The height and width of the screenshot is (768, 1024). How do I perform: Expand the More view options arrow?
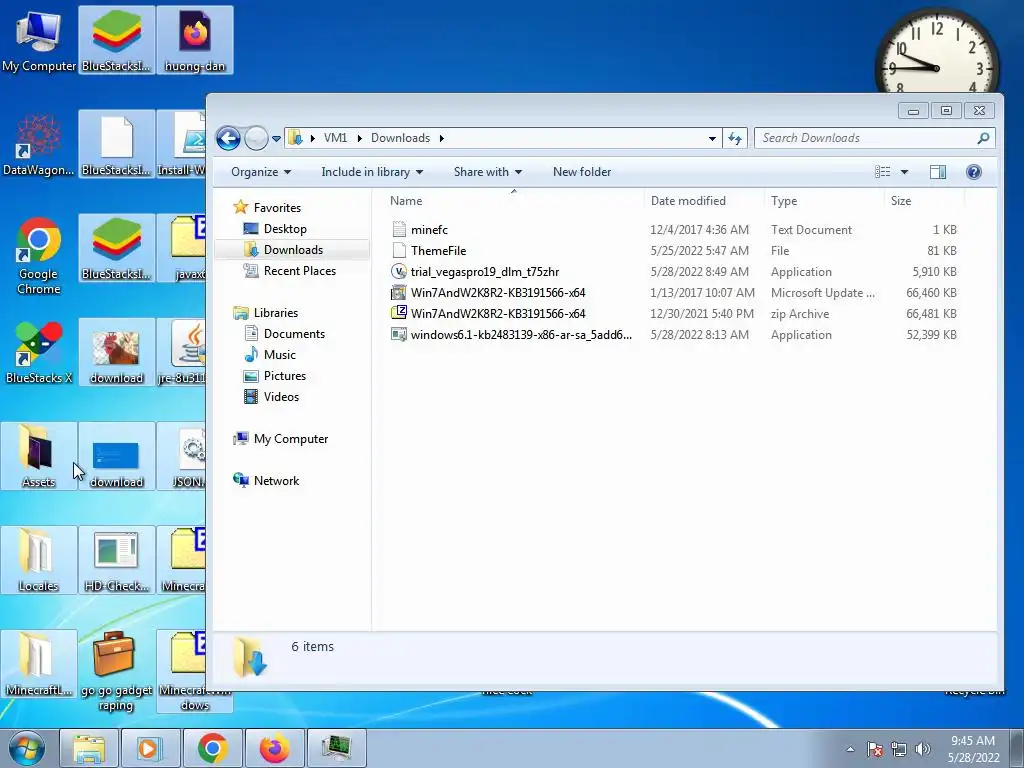(904, 172)
